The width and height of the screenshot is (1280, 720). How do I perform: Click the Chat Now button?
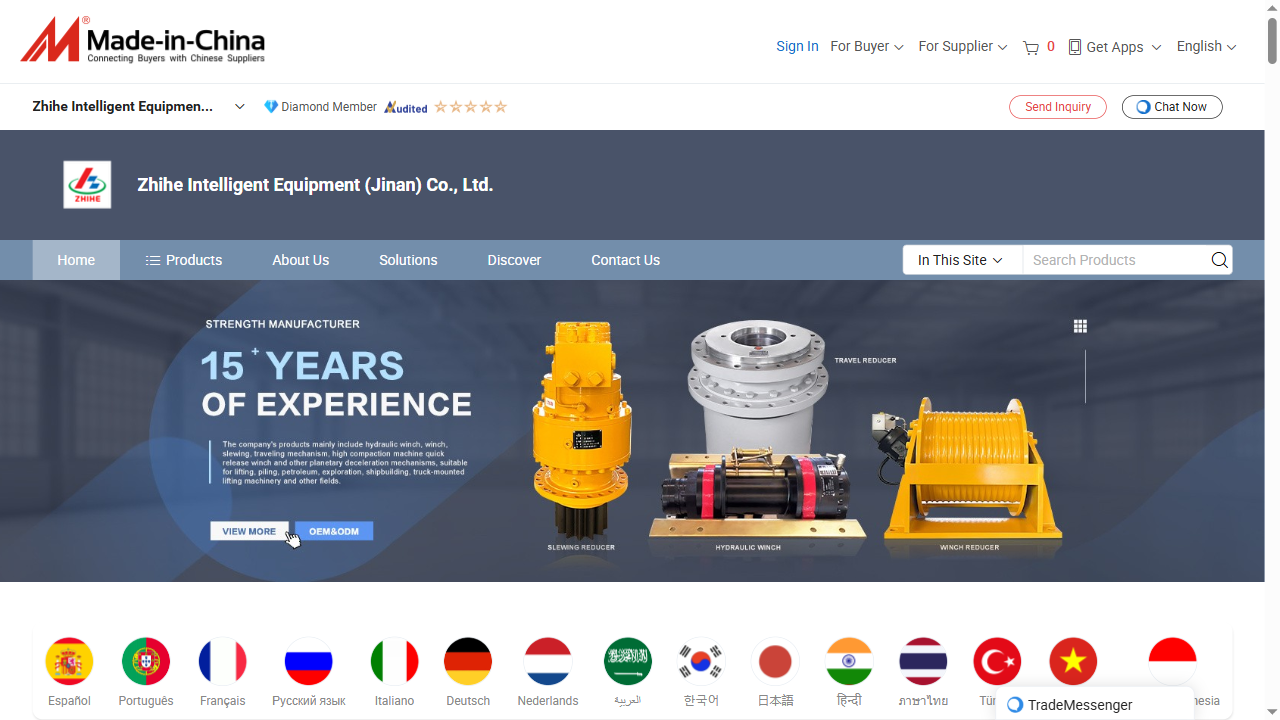click(x=1172, y=107)
